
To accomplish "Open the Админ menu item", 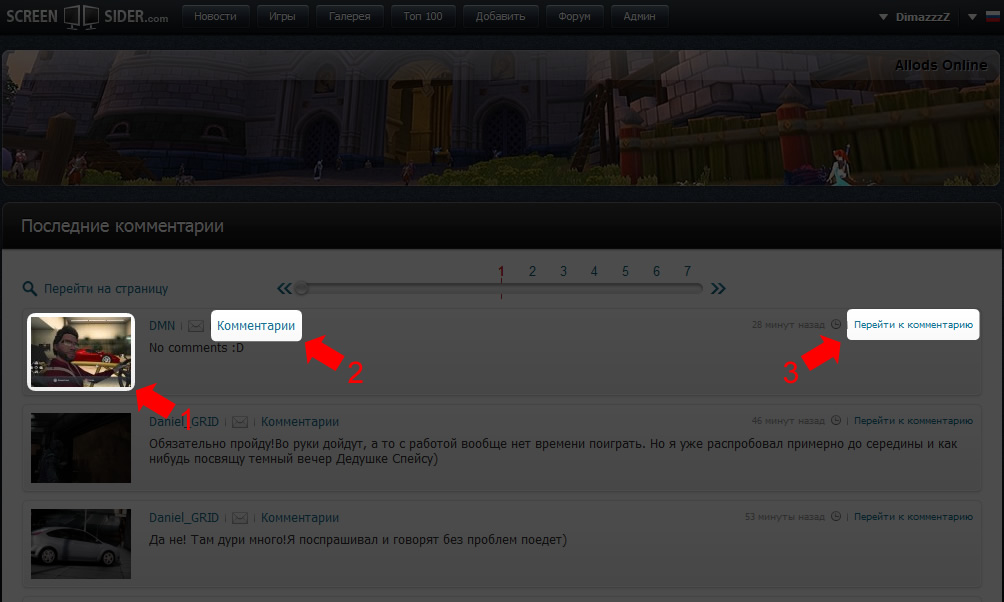I will [640, 16].
